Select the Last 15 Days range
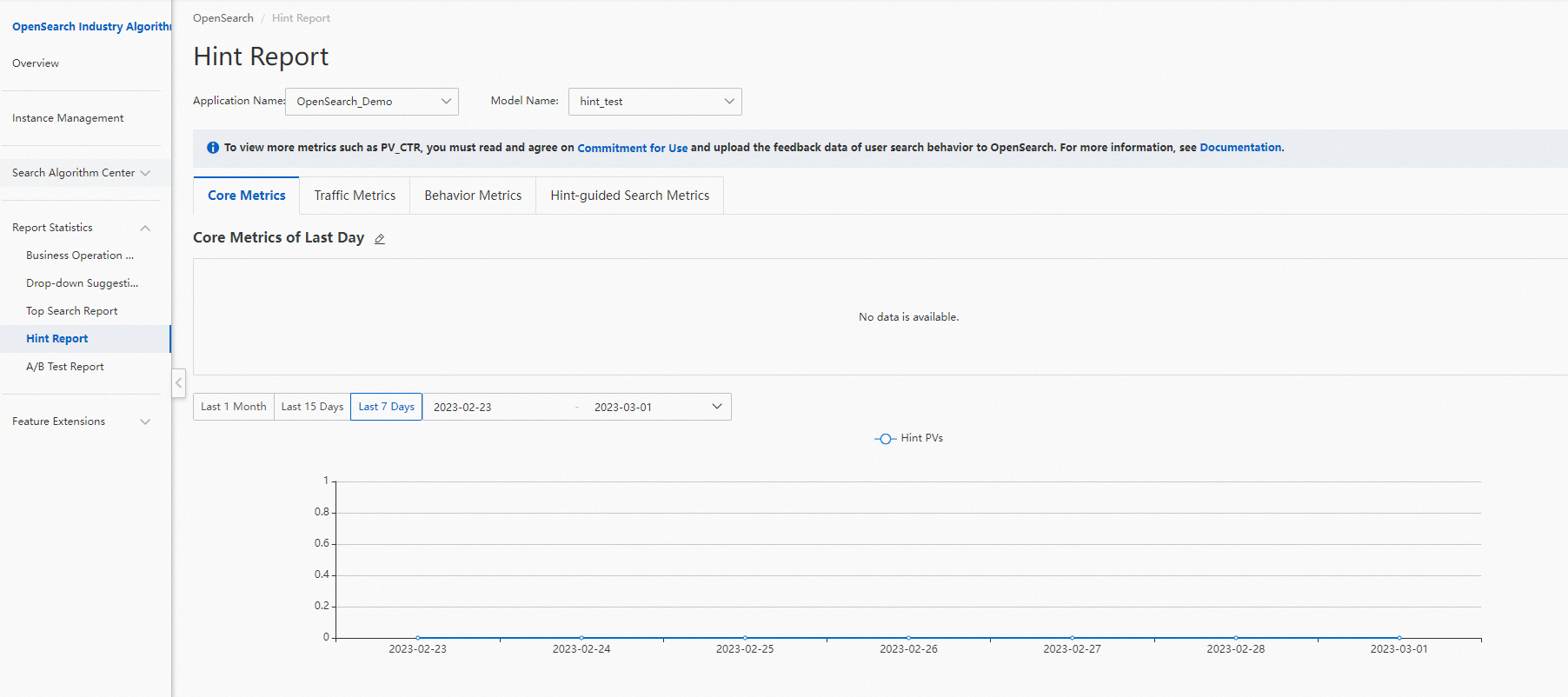Screen dimensions: 1568x697 tap(313, 407)
